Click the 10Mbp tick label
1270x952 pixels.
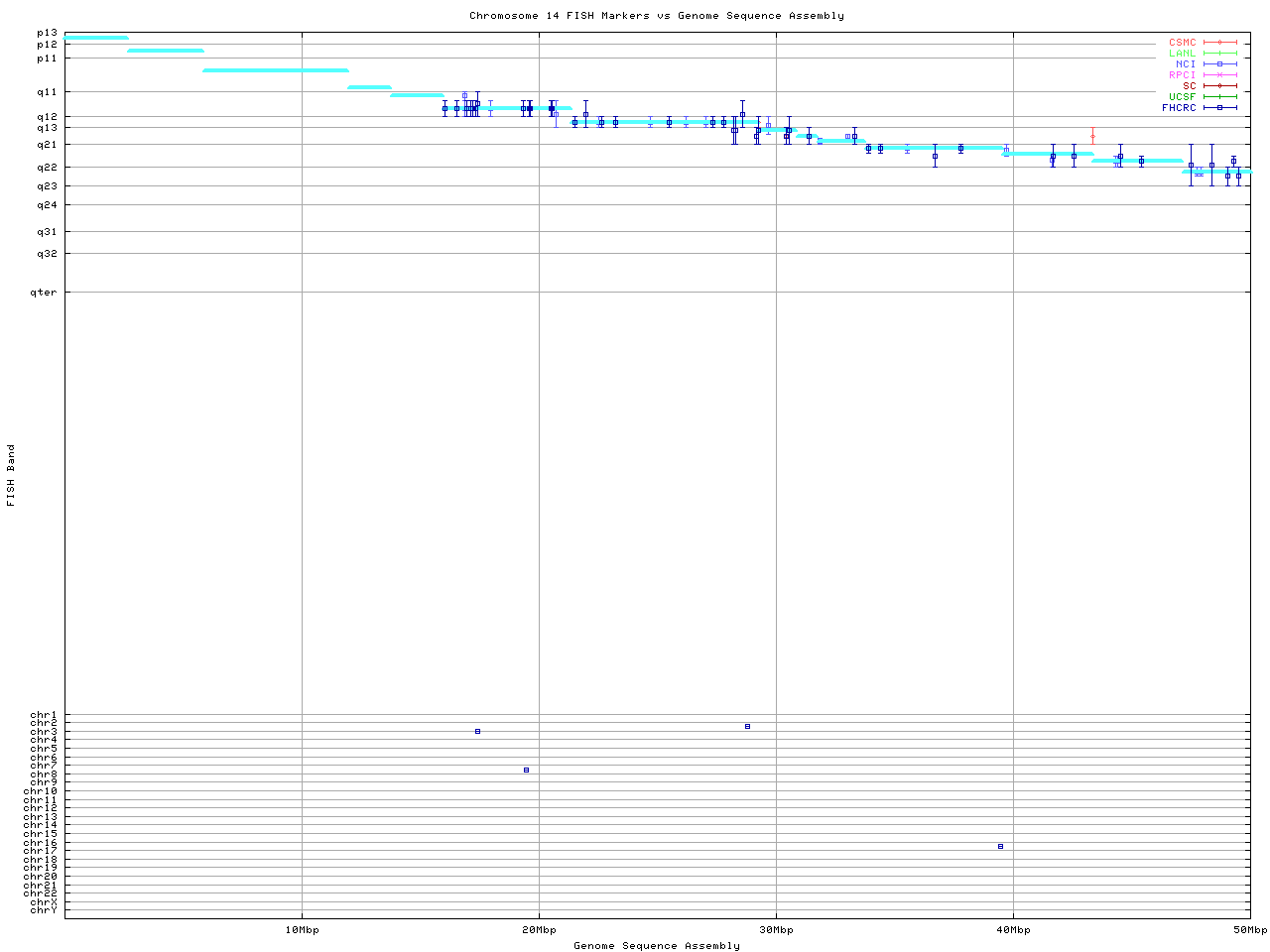302,930
